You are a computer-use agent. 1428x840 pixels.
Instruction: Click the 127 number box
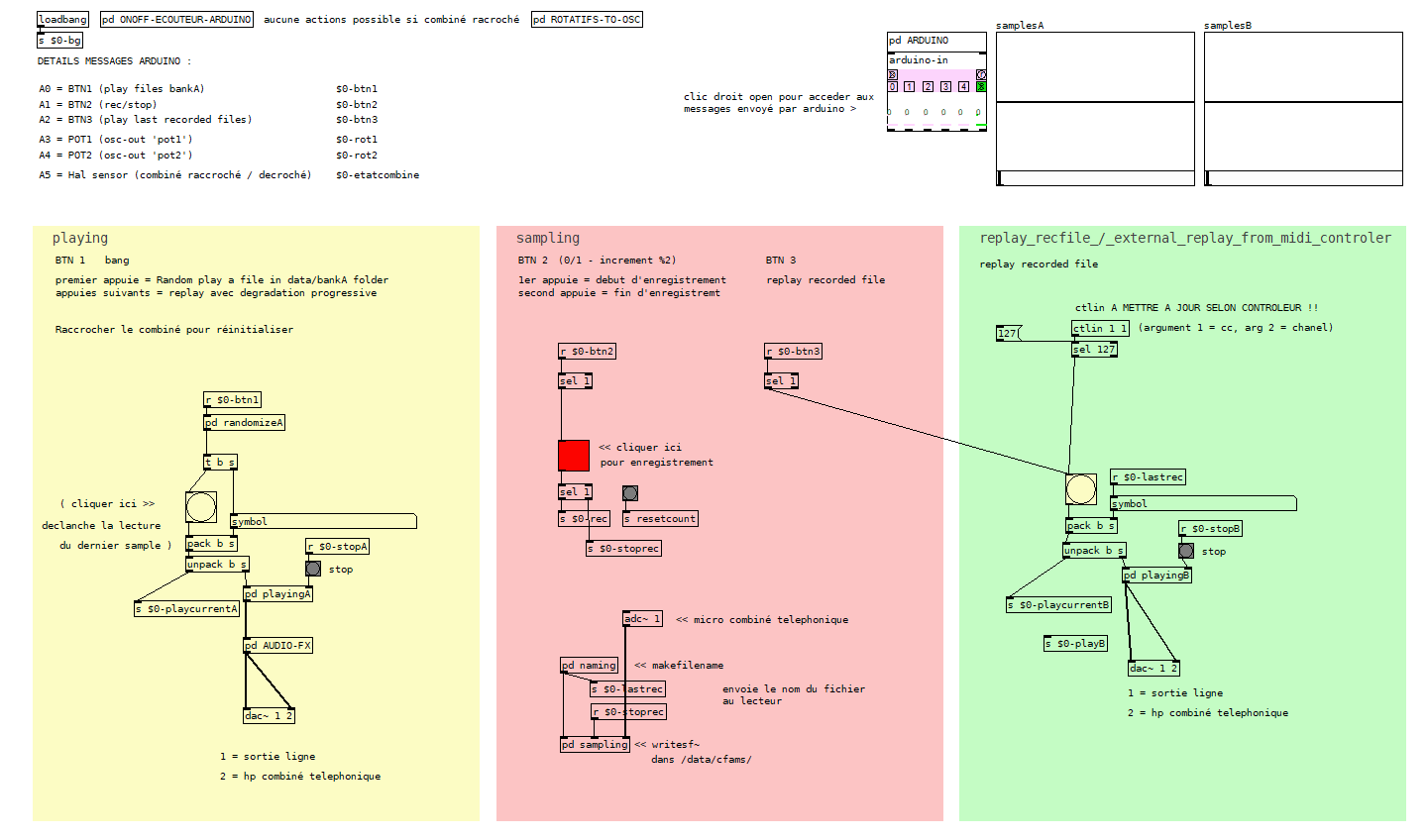point(1008,333)
